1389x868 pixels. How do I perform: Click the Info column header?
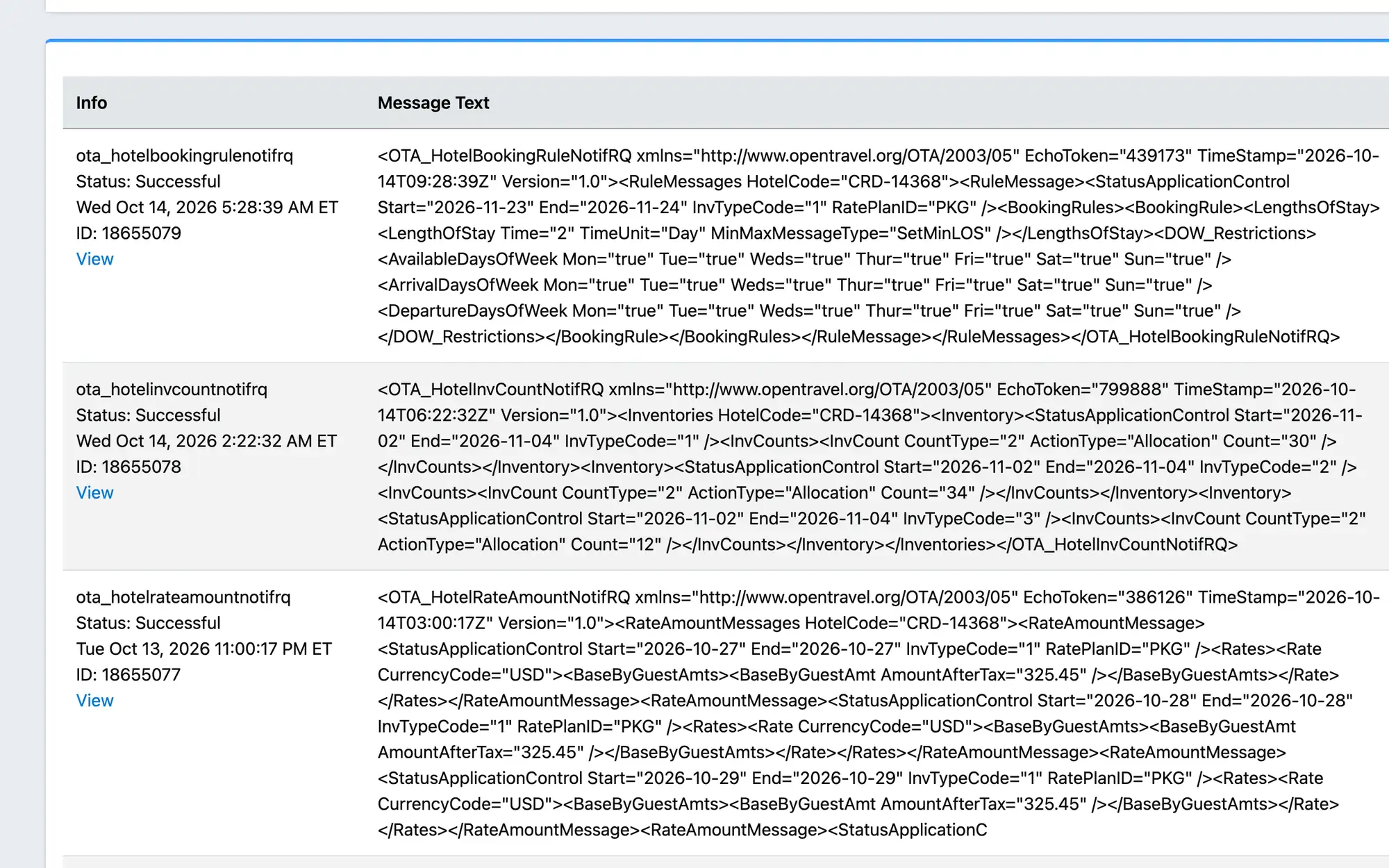(x=92, y=103)
